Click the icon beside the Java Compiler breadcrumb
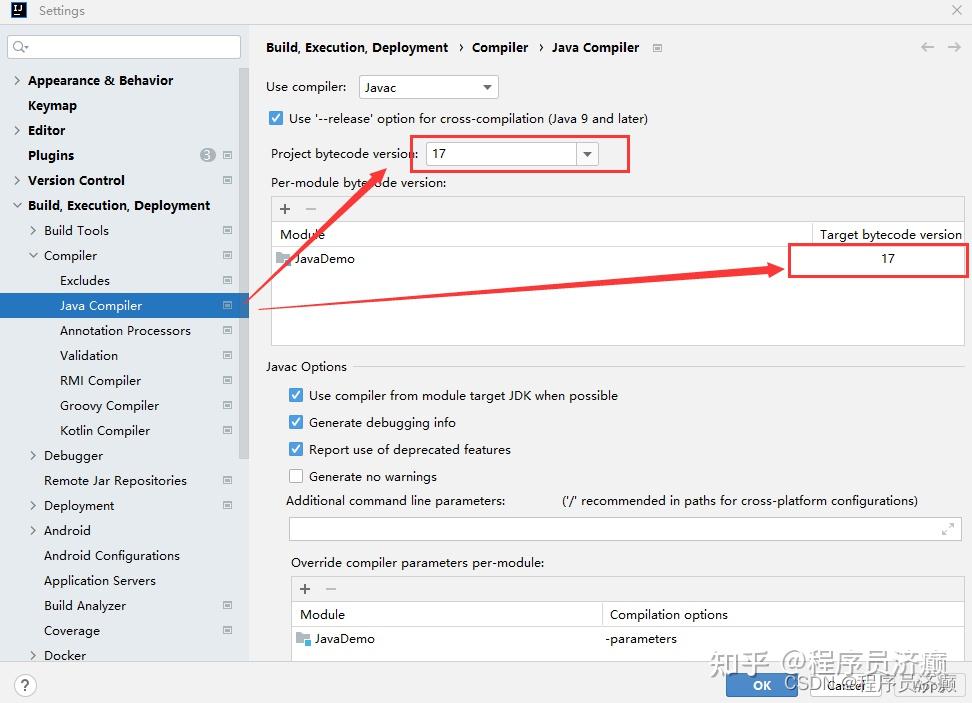The height and width of the screenshot is (703, 972). (657, 47)
